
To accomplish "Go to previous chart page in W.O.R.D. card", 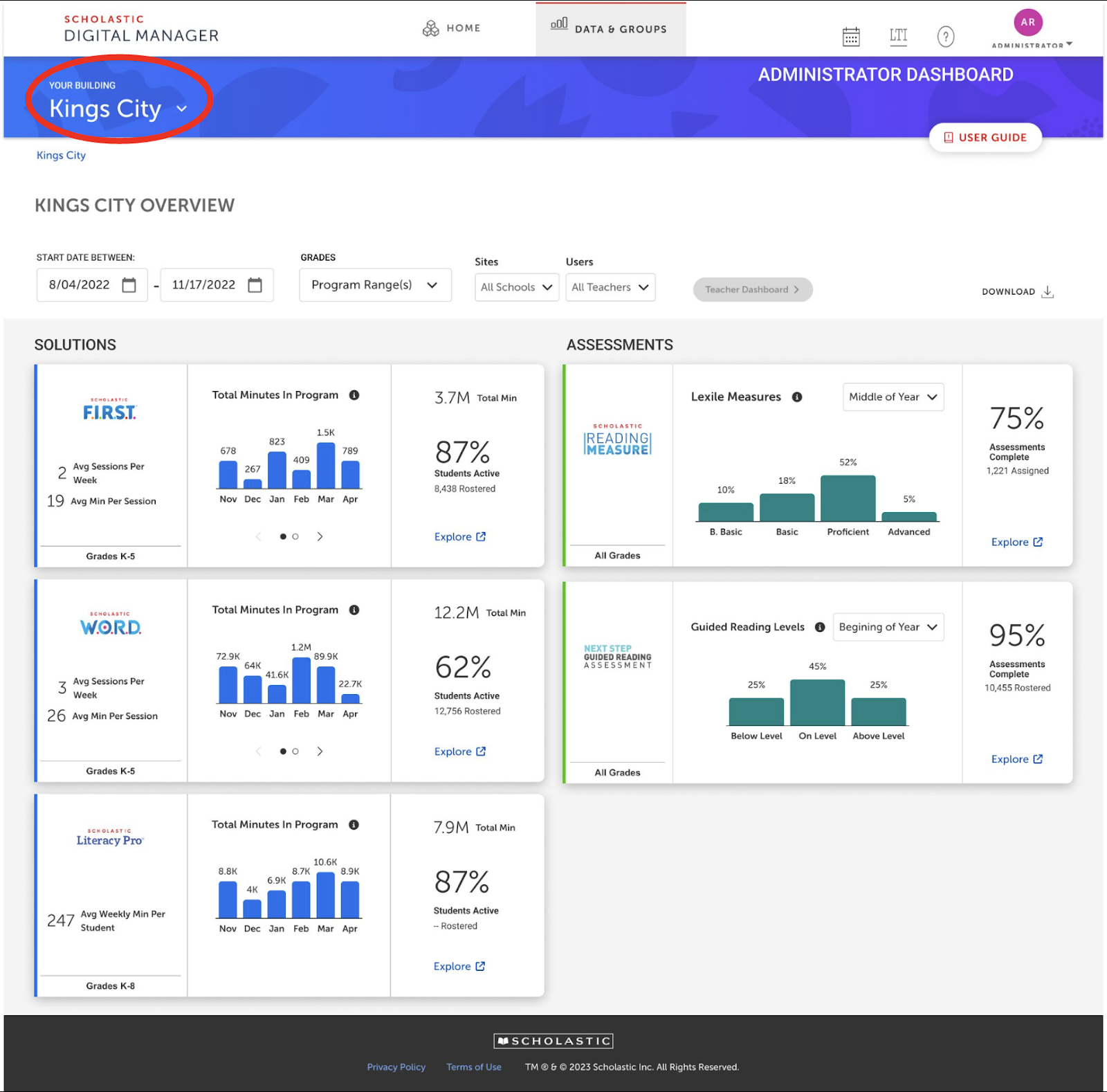I will (259, 752).
